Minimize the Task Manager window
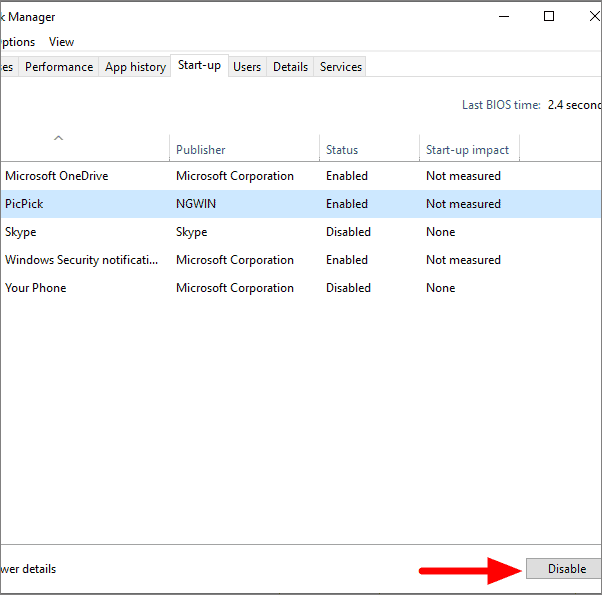Viewport: 602px width, 595px height. click(504, 17)
